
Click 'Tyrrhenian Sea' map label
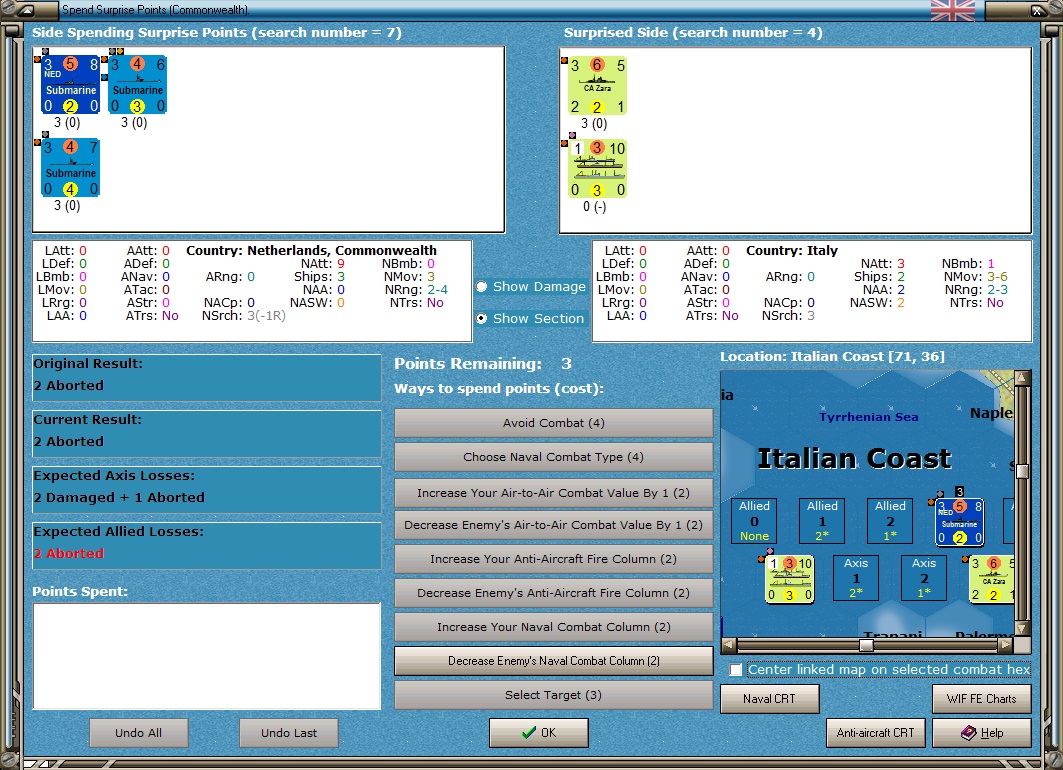pos(868,417)
